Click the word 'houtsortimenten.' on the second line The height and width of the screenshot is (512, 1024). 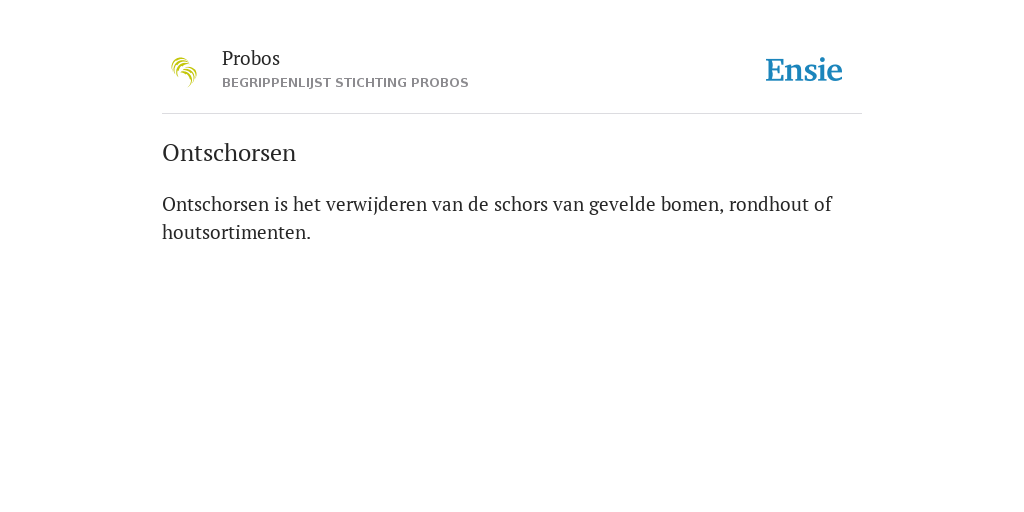pyautogui.click(x=236, y=232)
